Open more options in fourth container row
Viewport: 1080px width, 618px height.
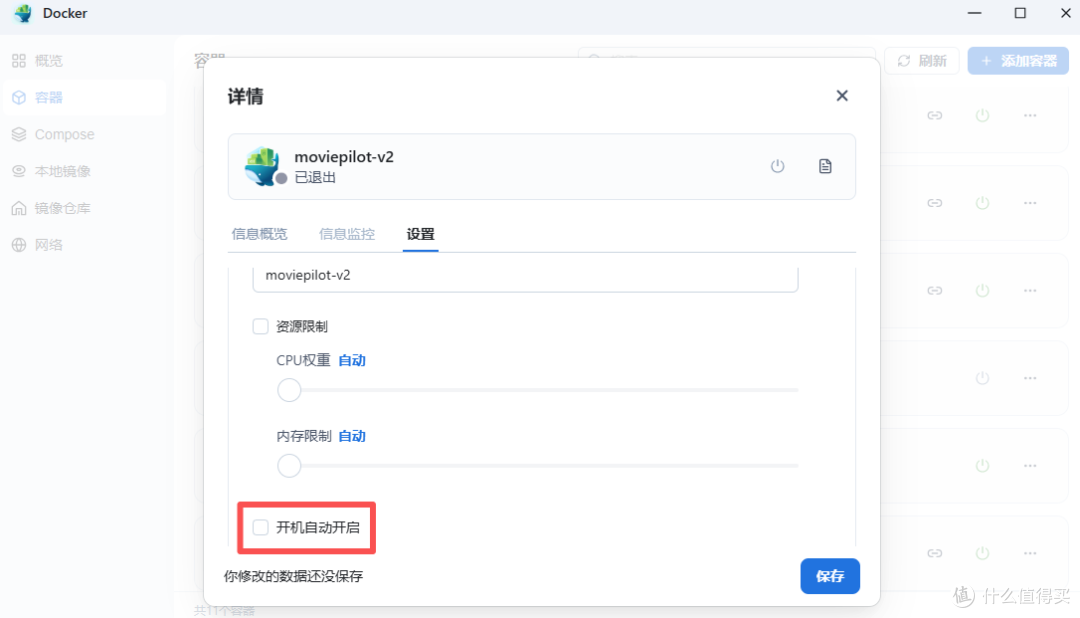[x=1030, y=378]
